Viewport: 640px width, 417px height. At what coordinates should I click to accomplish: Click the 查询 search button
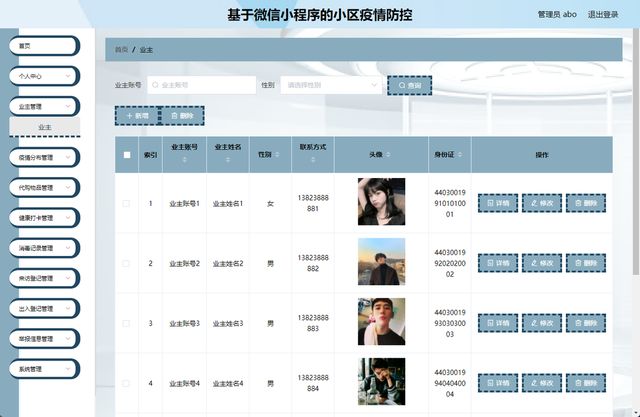(x=409, y=85)
